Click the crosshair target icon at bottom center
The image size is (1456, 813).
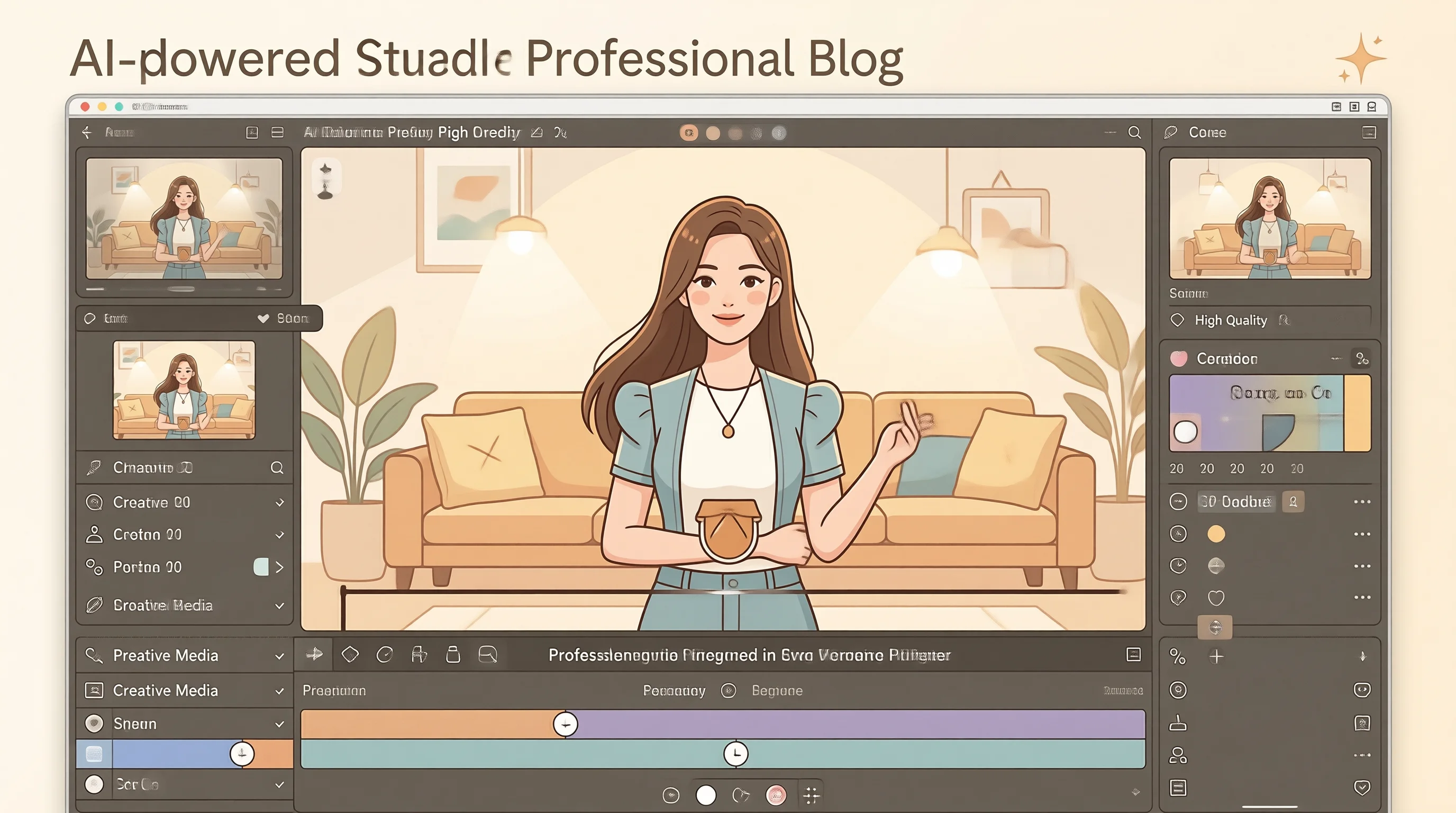pyautogui.click(x=811, y=795)
